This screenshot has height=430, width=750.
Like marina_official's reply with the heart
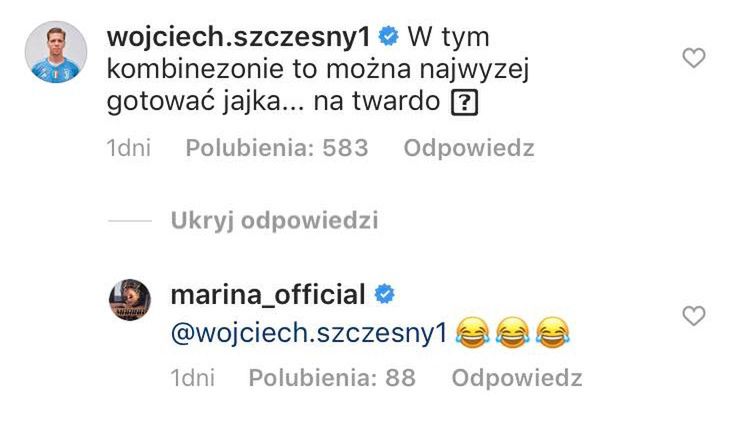[x=693, y=317]
